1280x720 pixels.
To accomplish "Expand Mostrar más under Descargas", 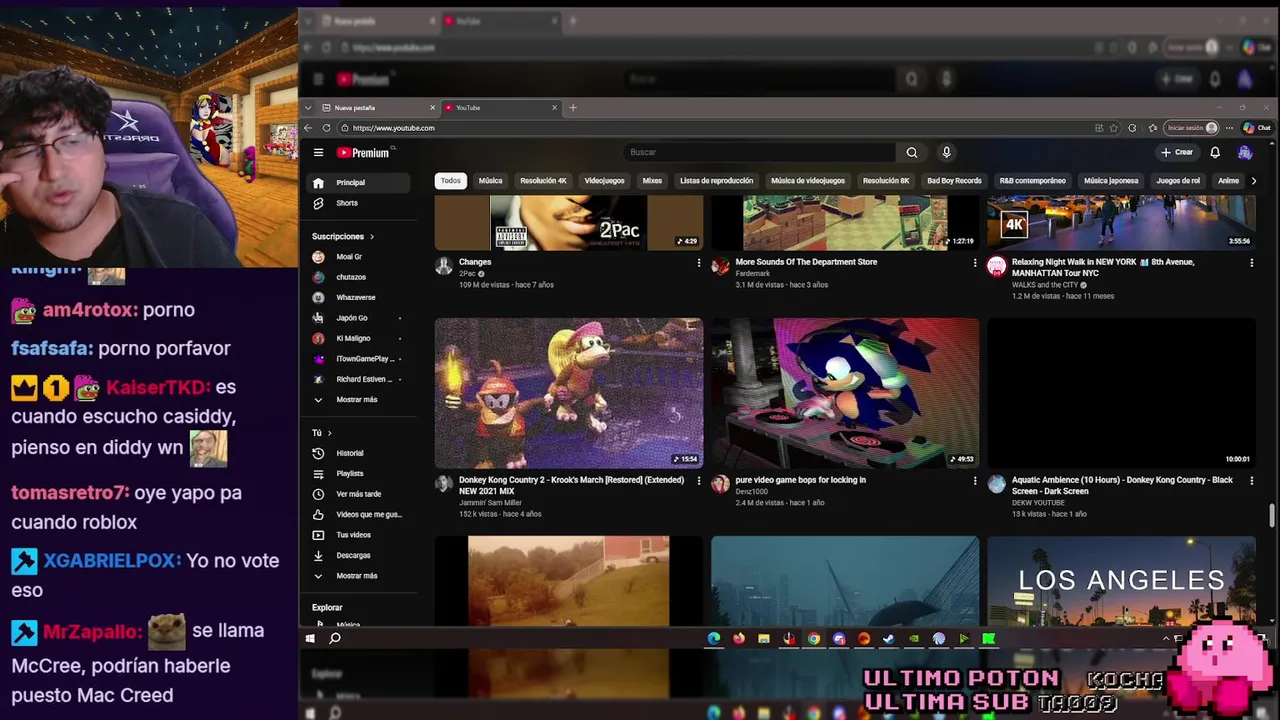I will (356, 576).
